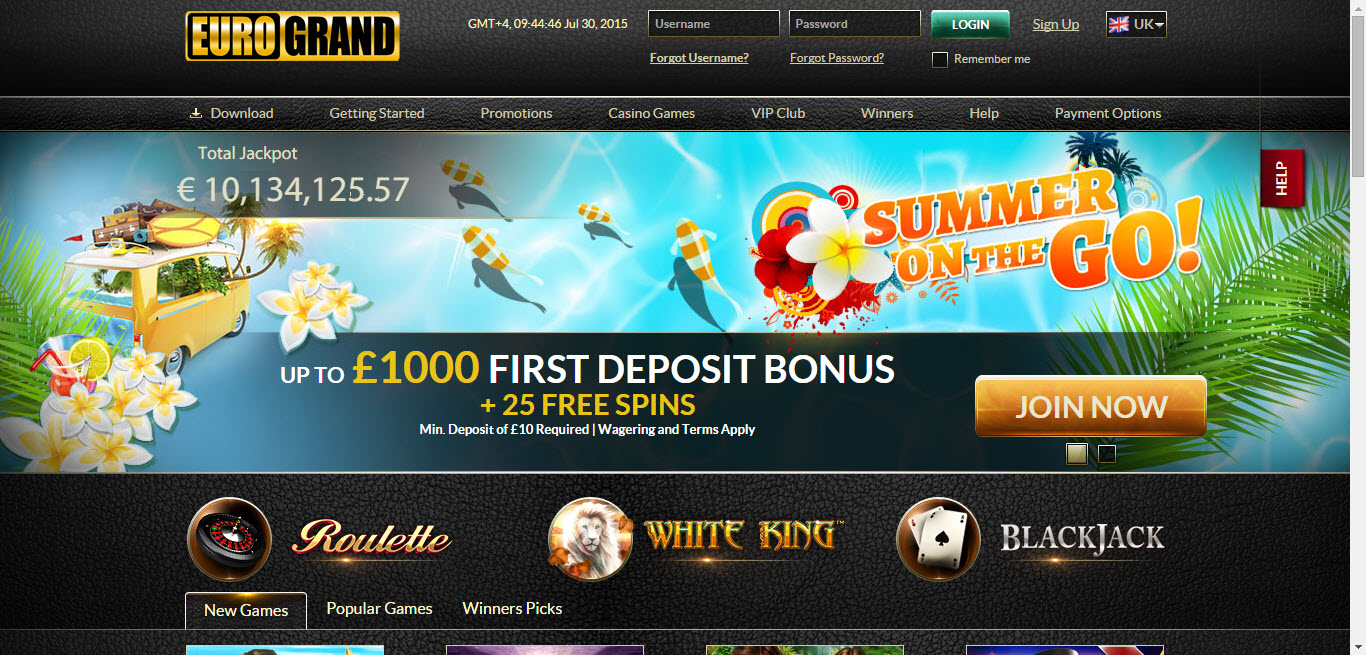Switch to the Winners Picks tab

tap(512, 608)
